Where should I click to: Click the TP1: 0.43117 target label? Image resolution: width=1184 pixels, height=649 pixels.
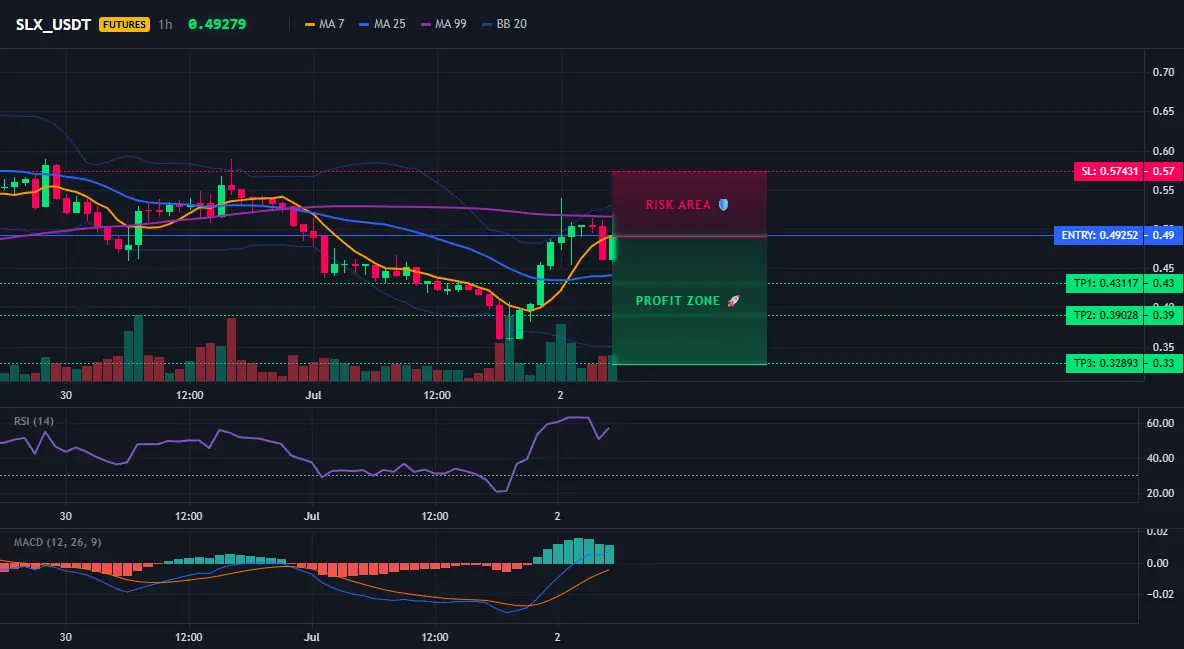pyautogui.click(x=1105, y=283)
